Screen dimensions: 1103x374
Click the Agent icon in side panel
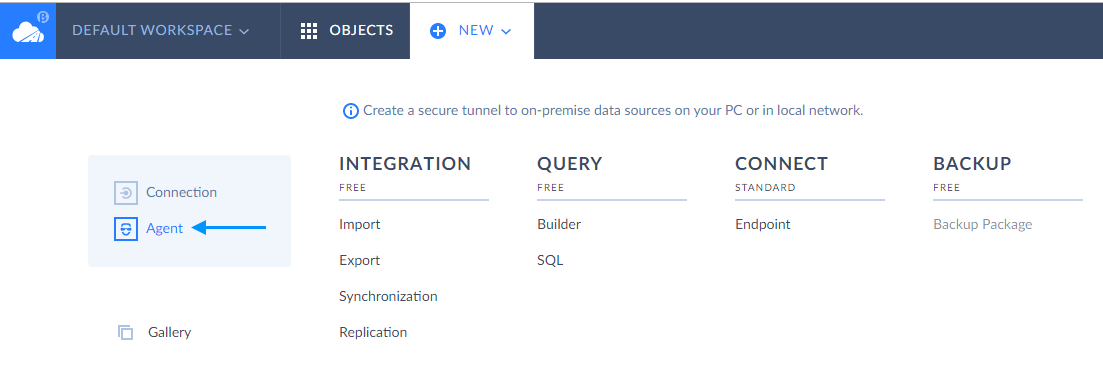pos(126,228)
